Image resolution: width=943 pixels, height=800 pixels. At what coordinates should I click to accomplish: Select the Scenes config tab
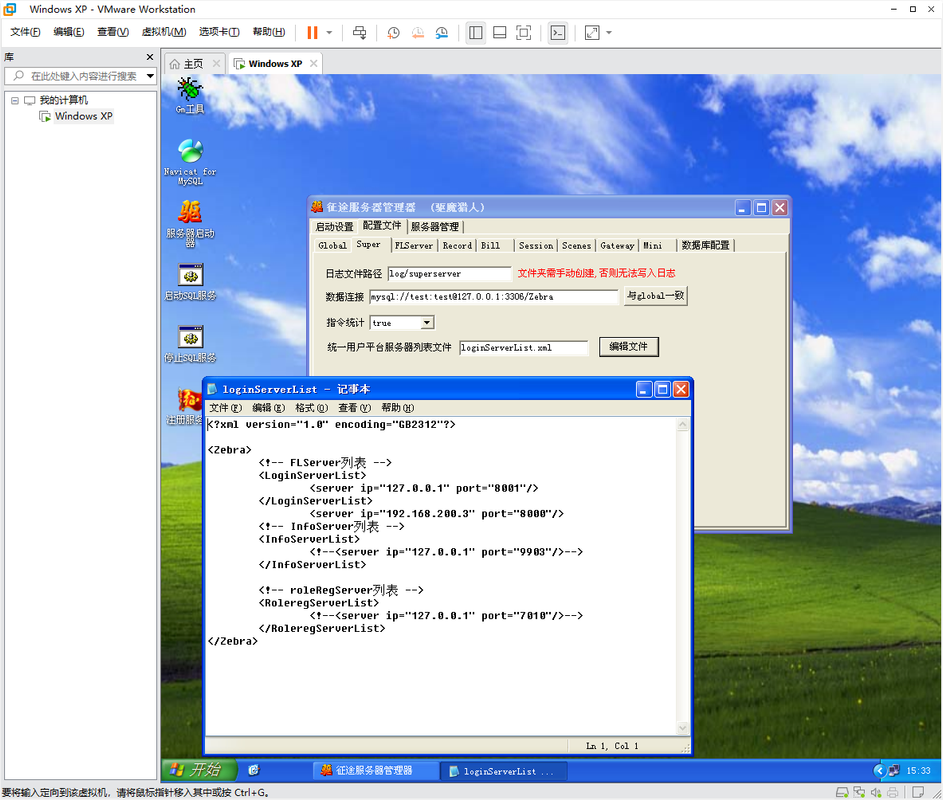click(576, 245)
